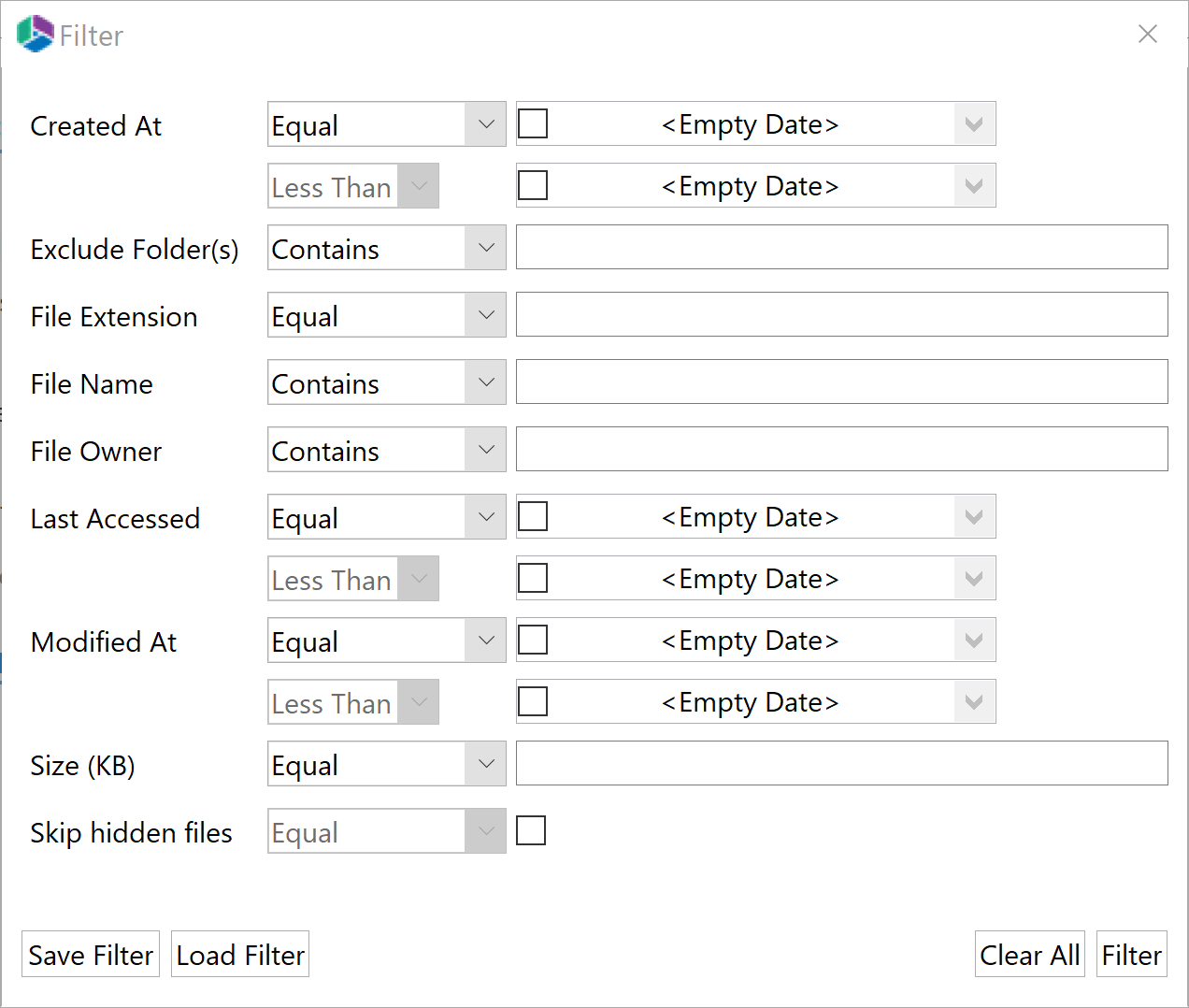Open the first Created At date picker arrow

coord(974,124)
